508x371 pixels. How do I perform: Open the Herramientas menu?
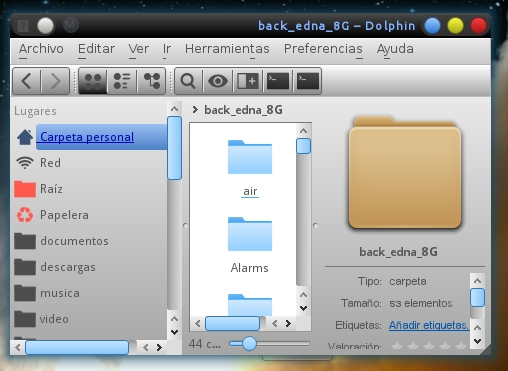click(227, 49)
